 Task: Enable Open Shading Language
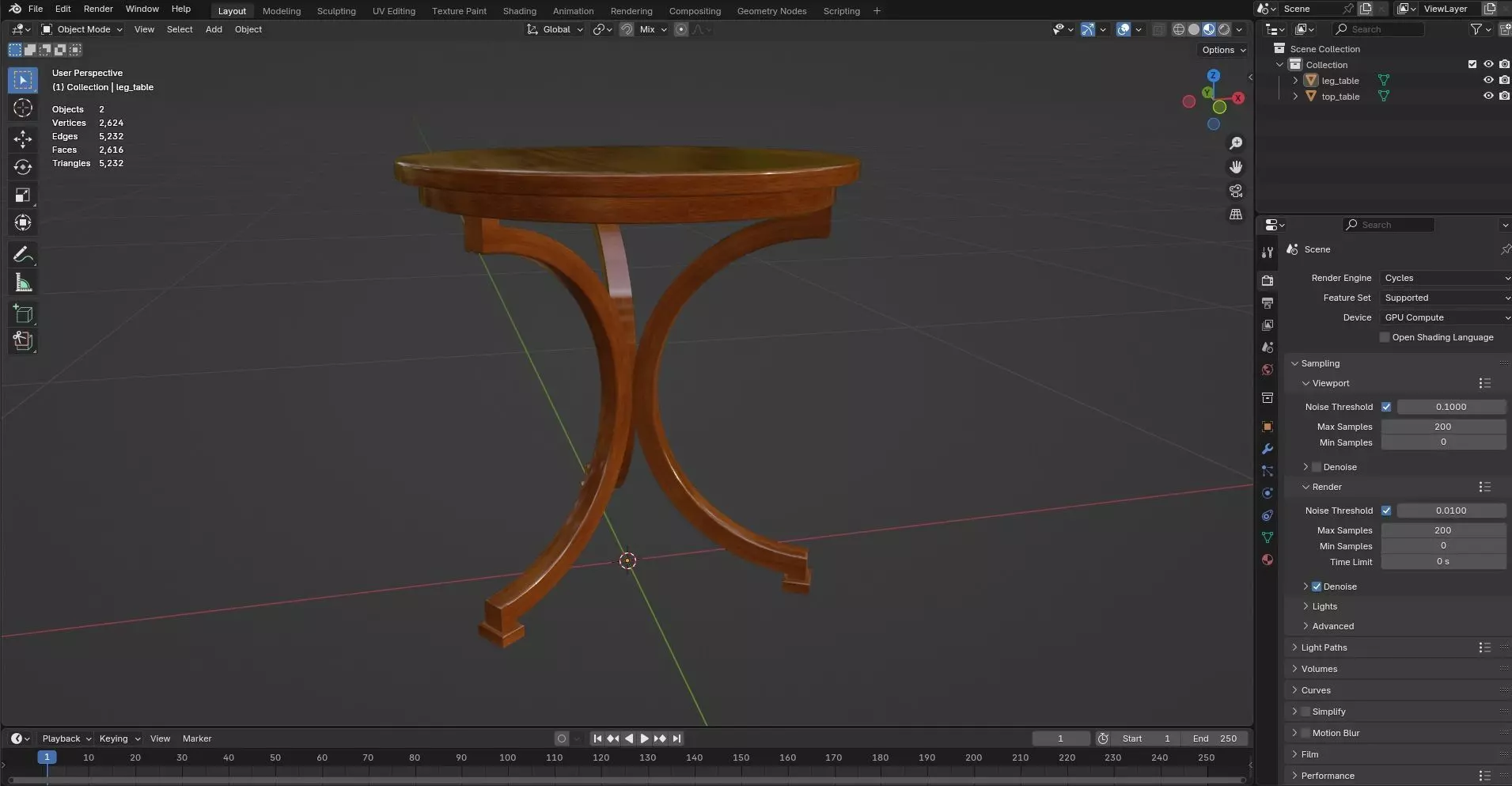tap(1385, 337)
